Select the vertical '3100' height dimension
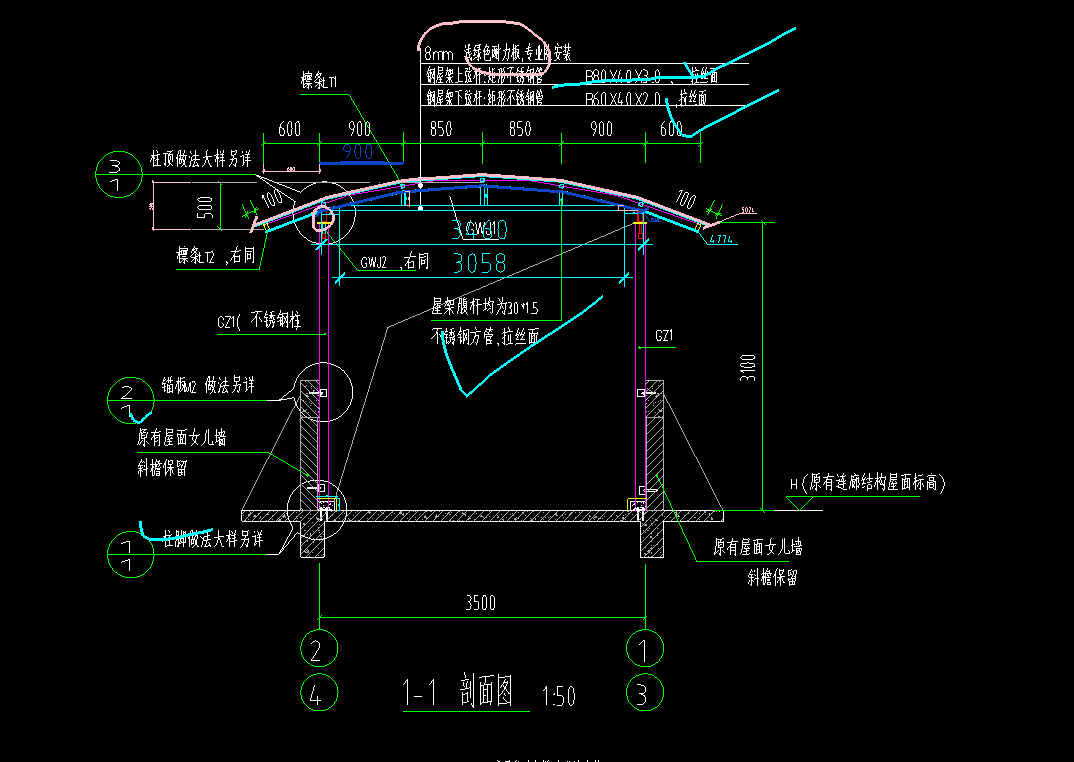 pyautogui.click(x=748, y=367)
